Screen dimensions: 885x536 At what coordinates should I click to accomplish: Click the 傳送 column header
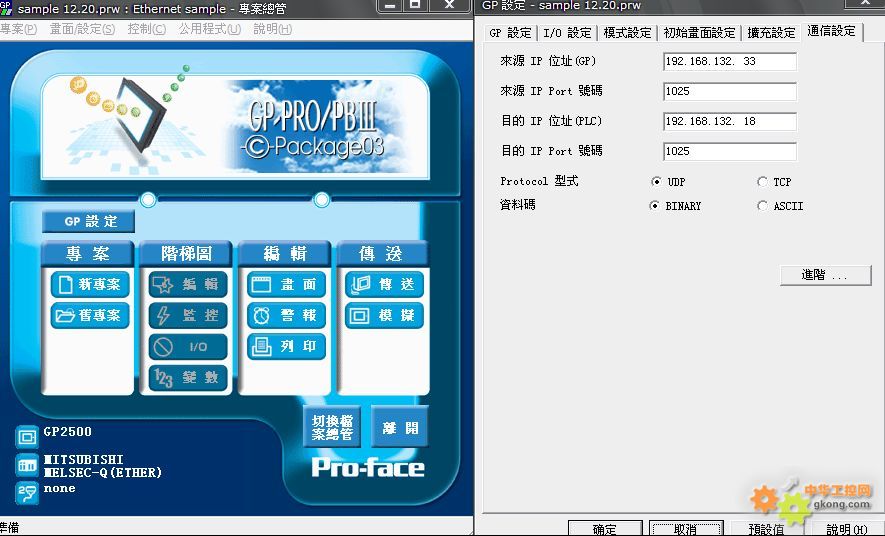coord(382,254)
